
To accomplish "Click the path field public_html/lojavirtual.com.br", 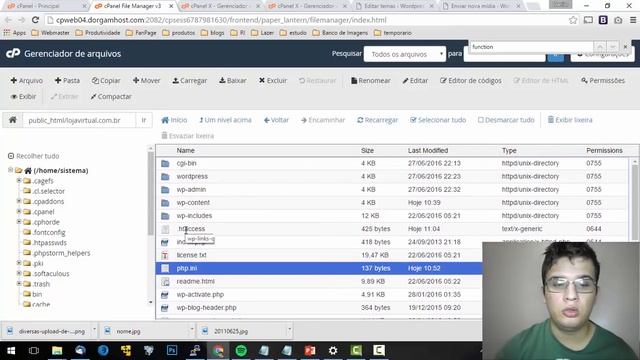I will (x=78, y=120).
